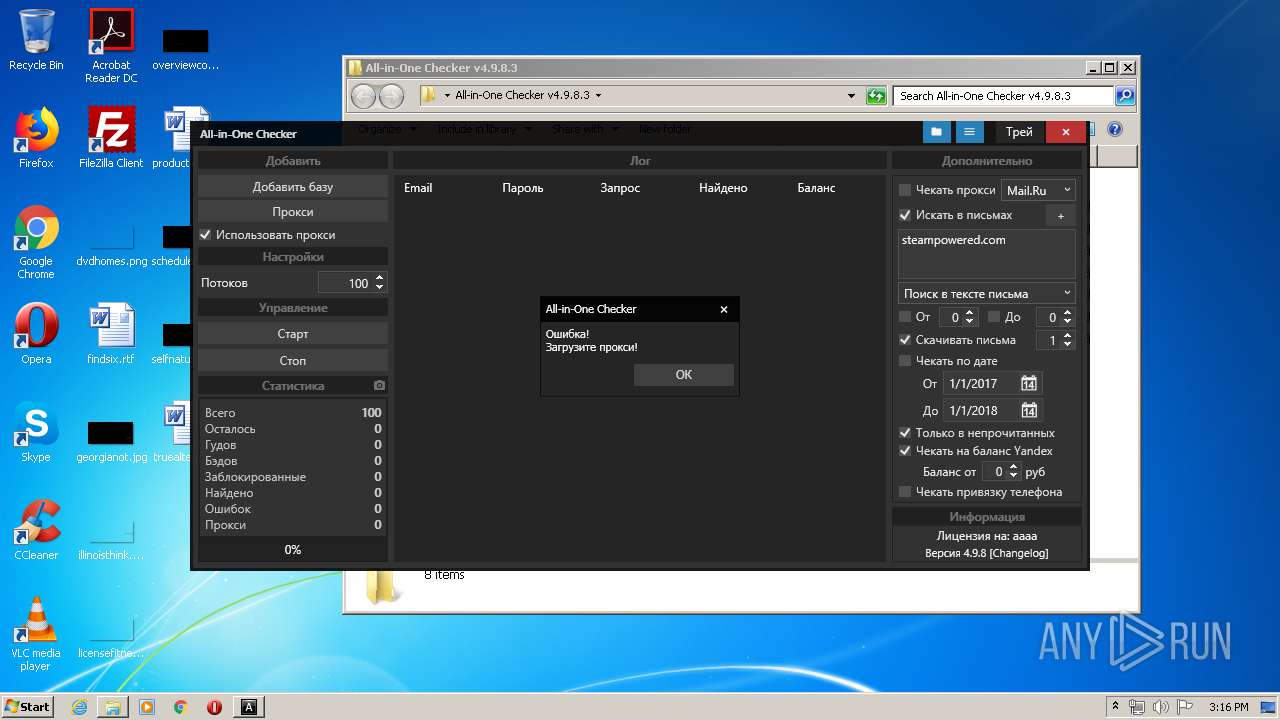Click the Start button
This screenshot has height=720, width=1280.
coord(27,707)
